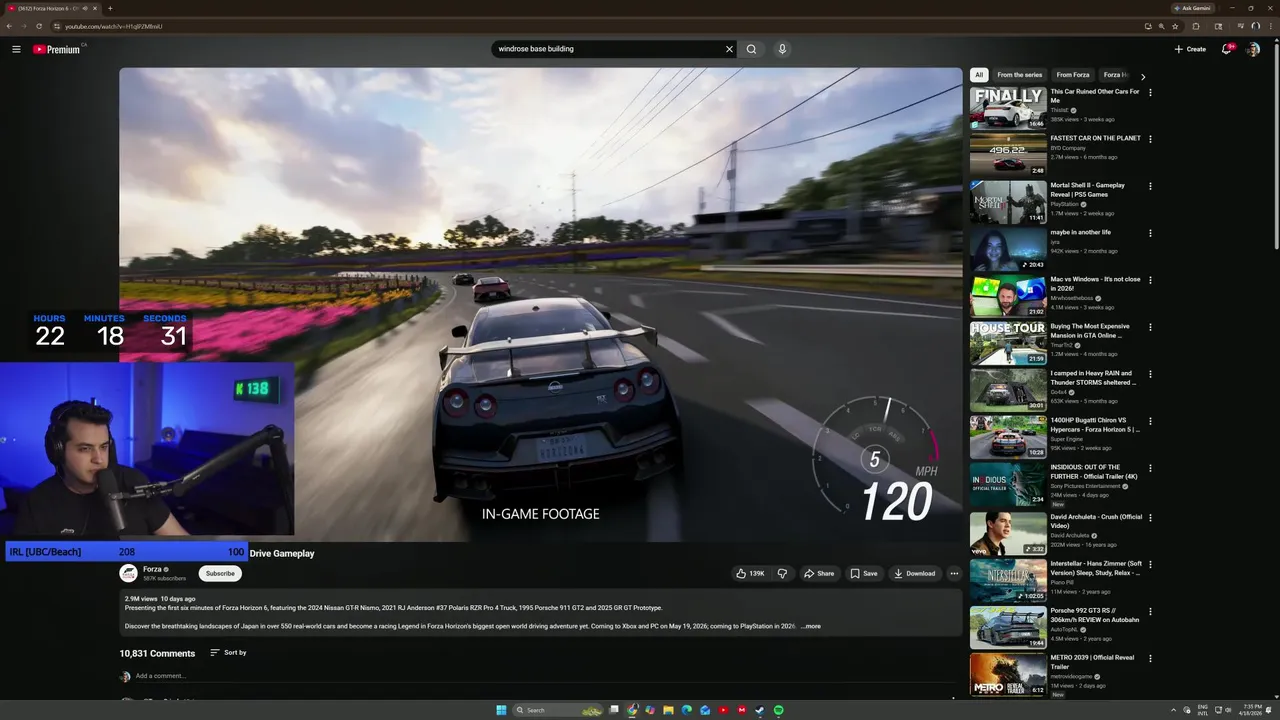
Task: Play 'Mortal Shell II' gameplay thumbnail
Action: click(x=1008, y=202)
